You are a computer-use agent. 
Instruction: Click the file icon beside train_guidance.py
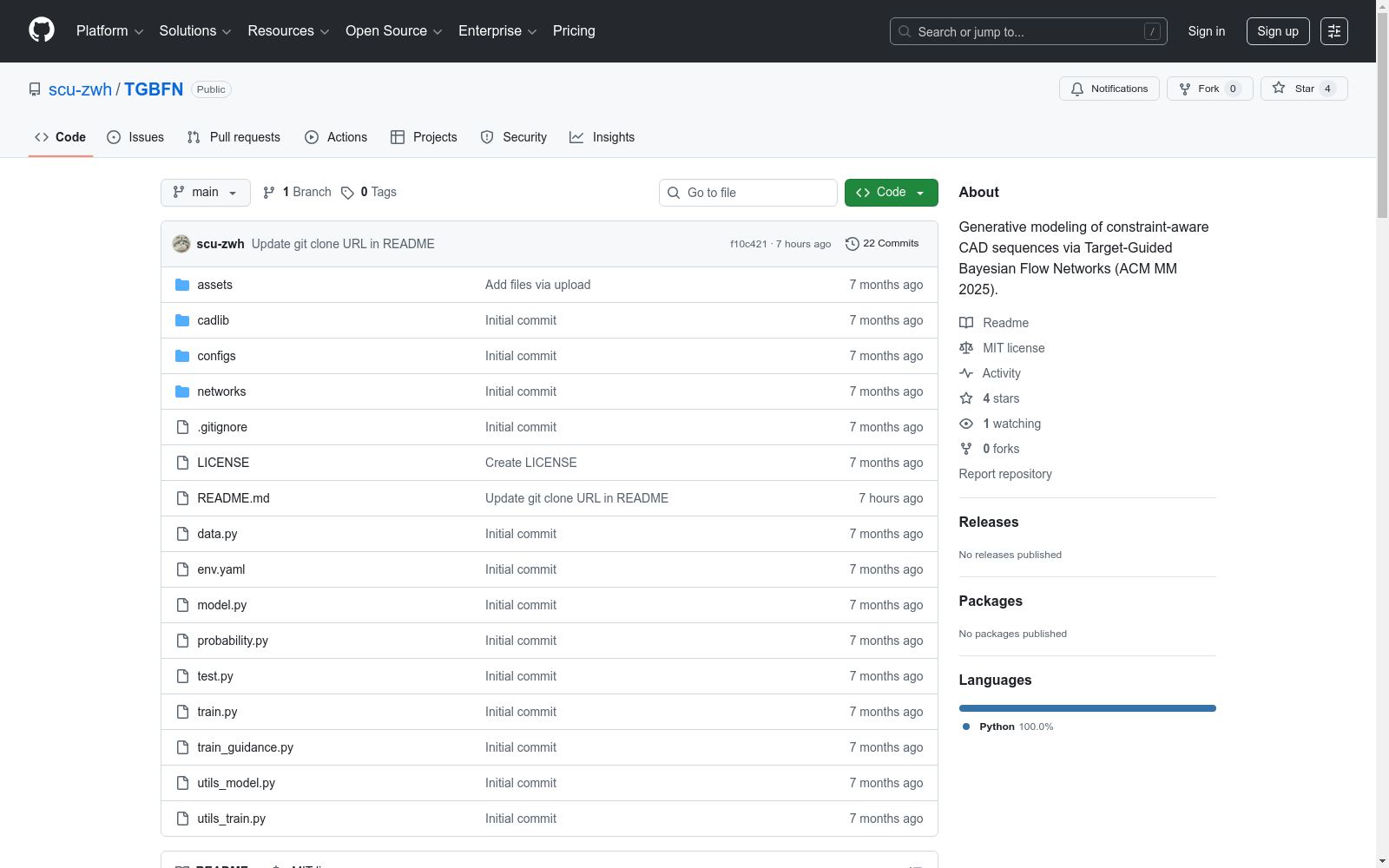pos(182,747)
